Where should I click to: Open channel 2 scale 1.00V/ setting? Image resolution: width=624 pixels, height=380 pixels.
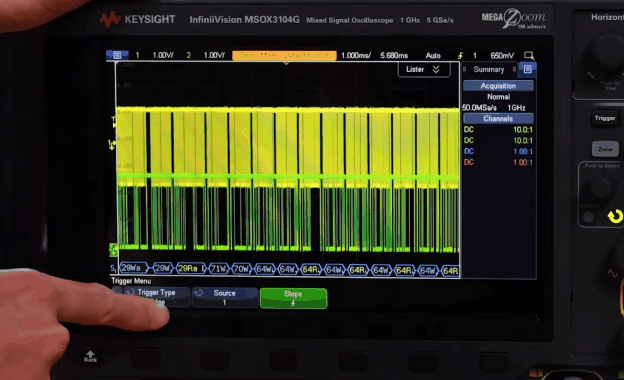(x=214, y=55)
